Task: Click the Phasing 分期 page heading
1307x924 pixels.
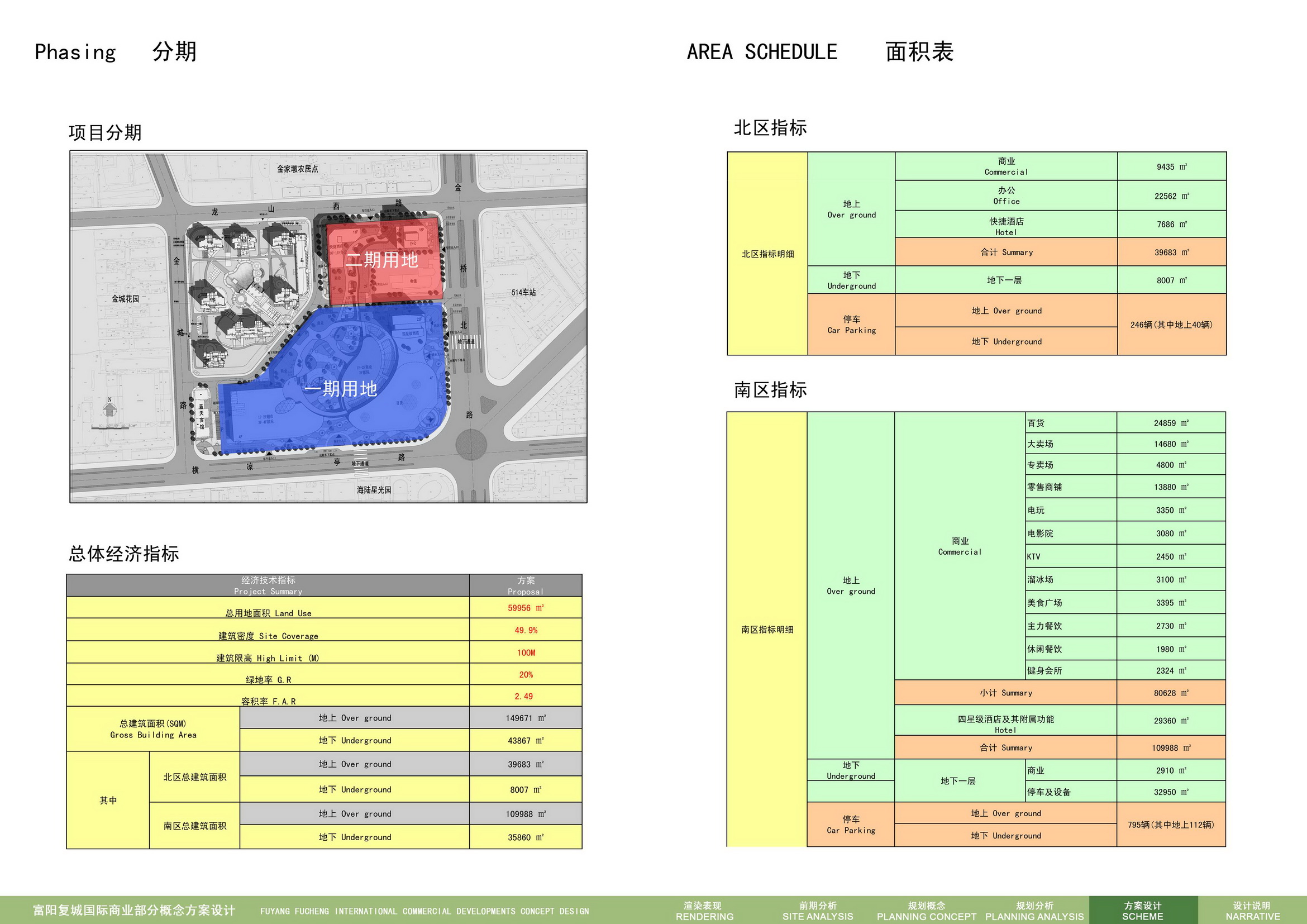Action: (x=116, y=51)
